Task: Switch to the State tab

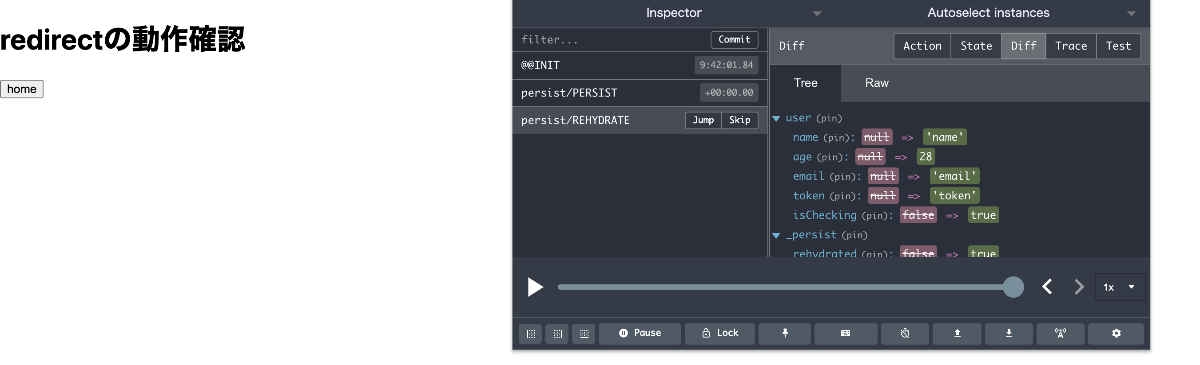Action: coord(976,46)
